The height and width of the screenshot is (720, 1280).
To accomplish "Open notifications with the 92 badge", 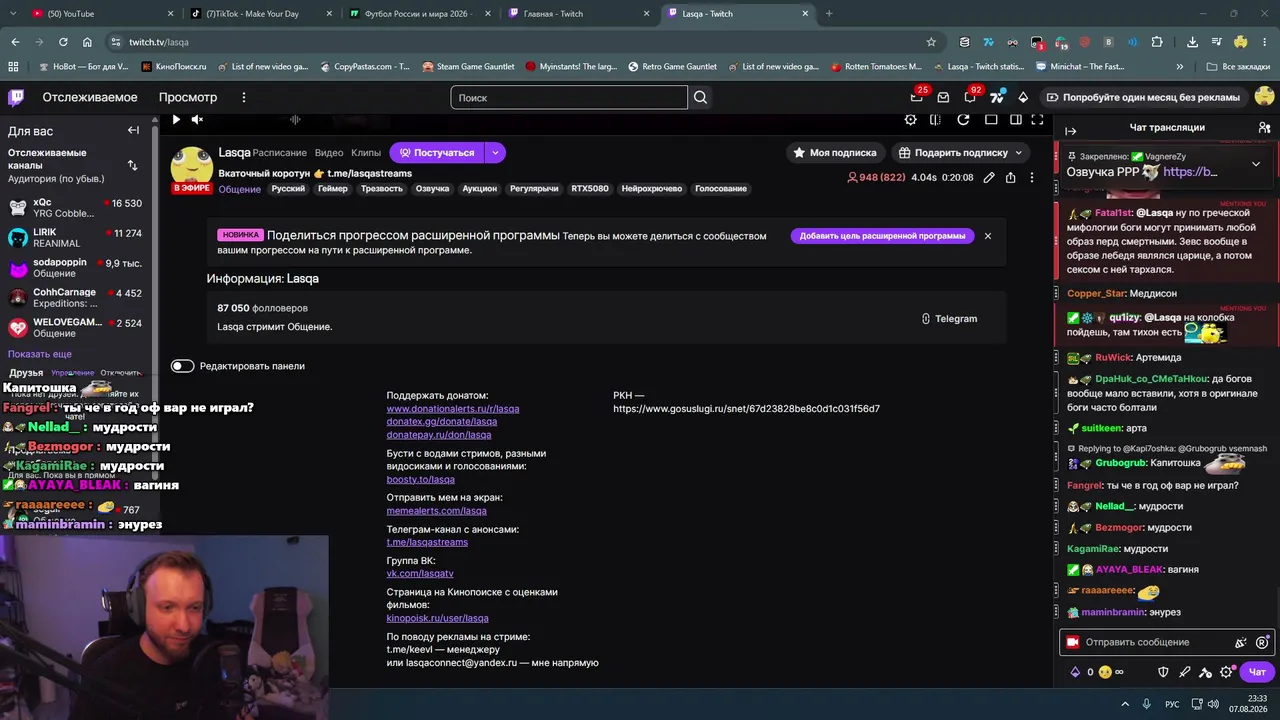I will tap(970, 97).
